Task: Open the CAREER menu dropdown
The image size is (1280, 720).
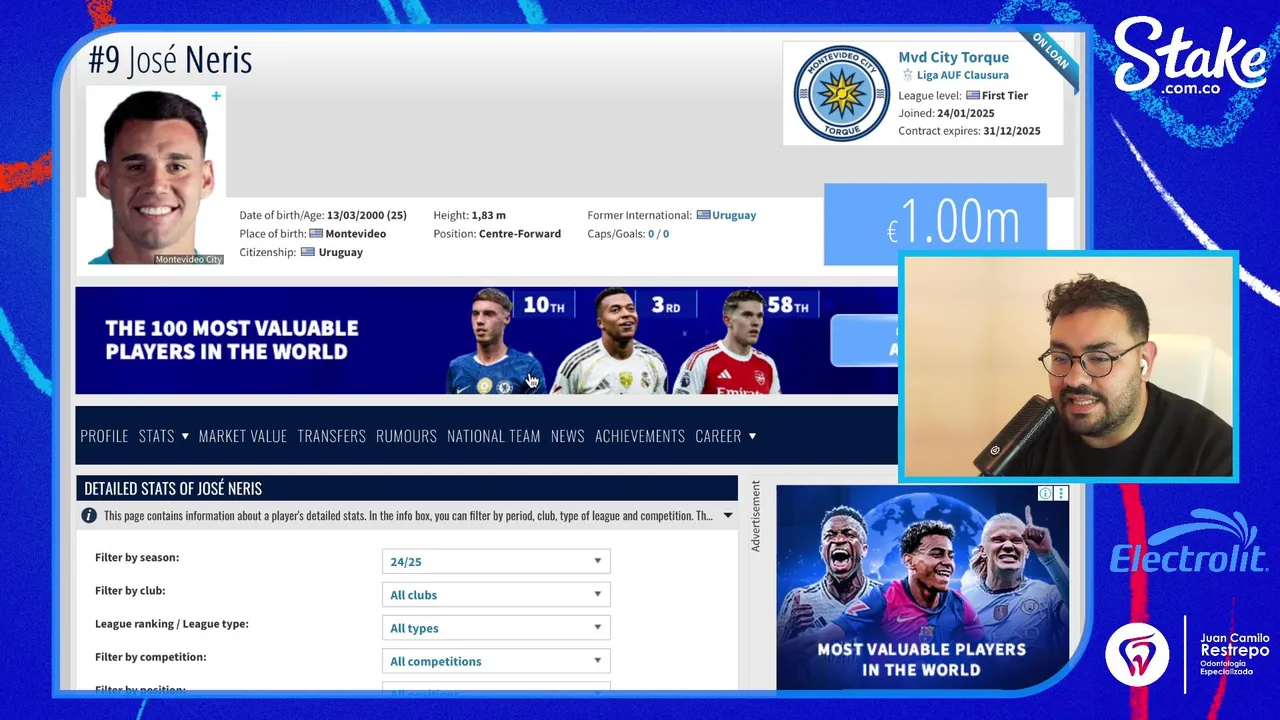Action: 726,436
